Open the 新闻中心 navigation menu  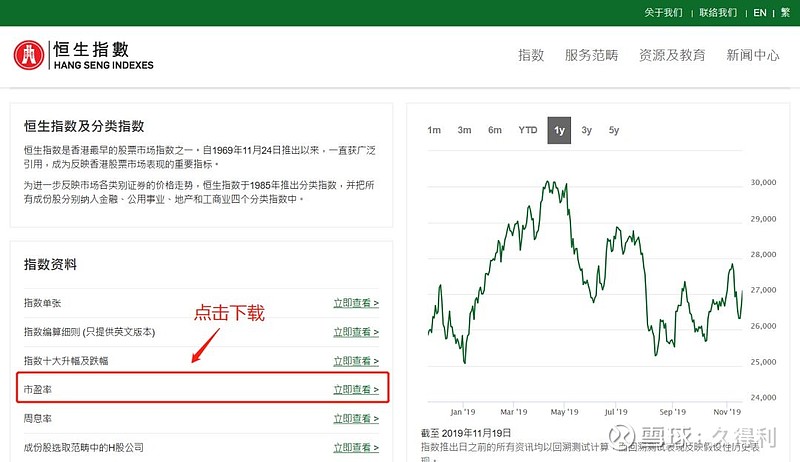753,55
